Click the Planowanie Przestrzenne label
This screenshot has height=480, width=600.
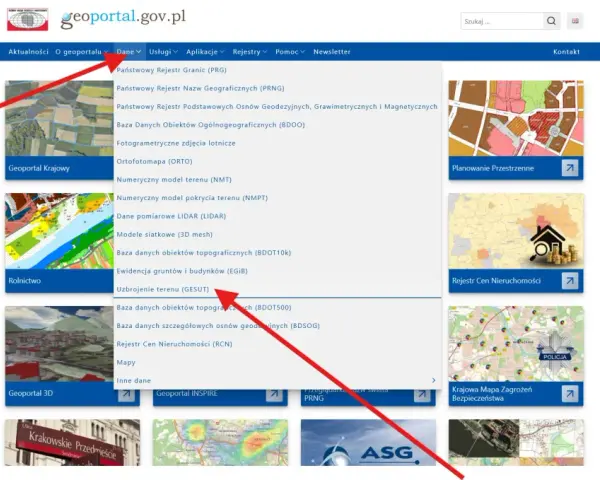pos(493,168)
